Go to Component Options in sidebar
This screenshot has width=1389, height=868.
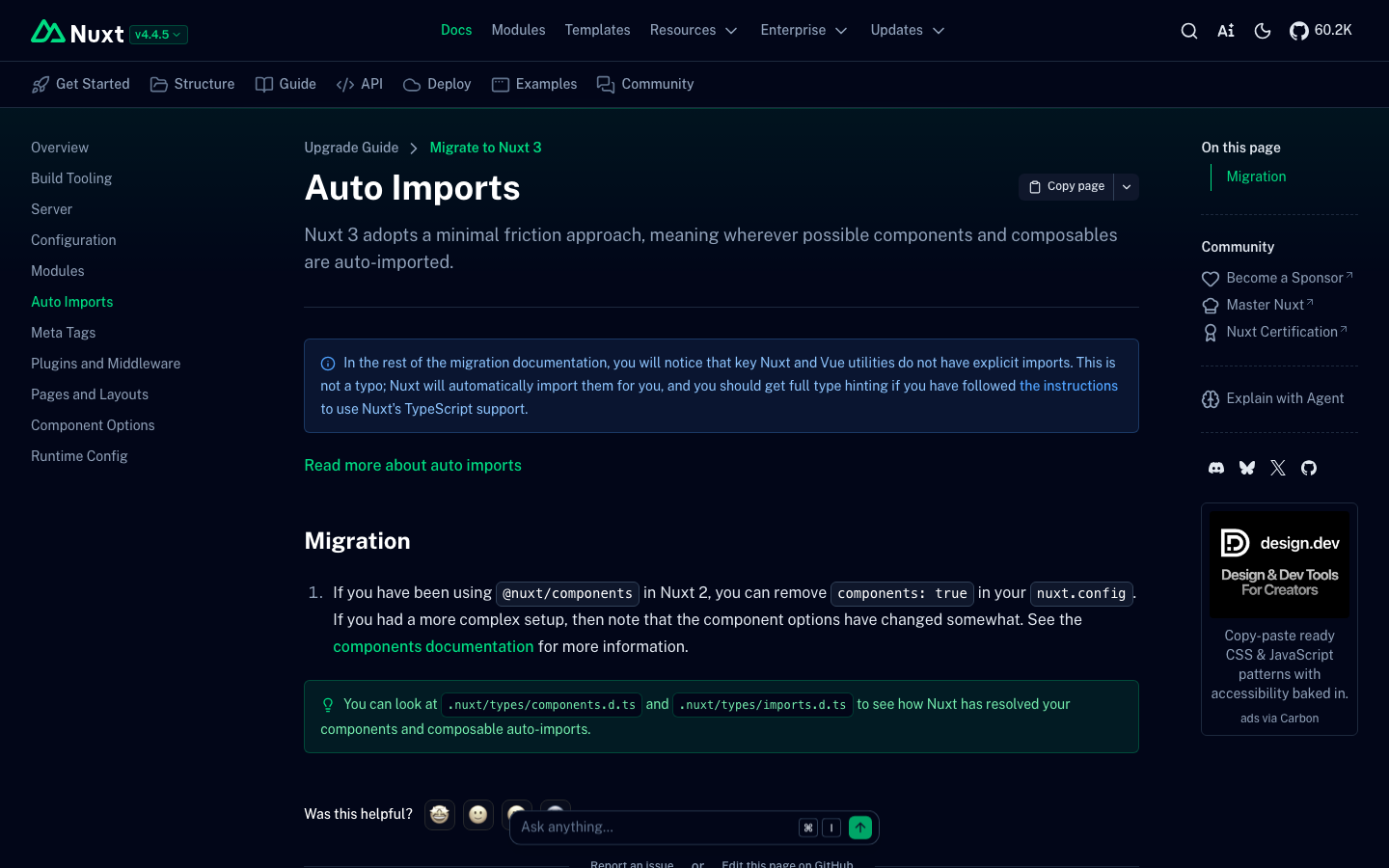[x=93, y=425]
